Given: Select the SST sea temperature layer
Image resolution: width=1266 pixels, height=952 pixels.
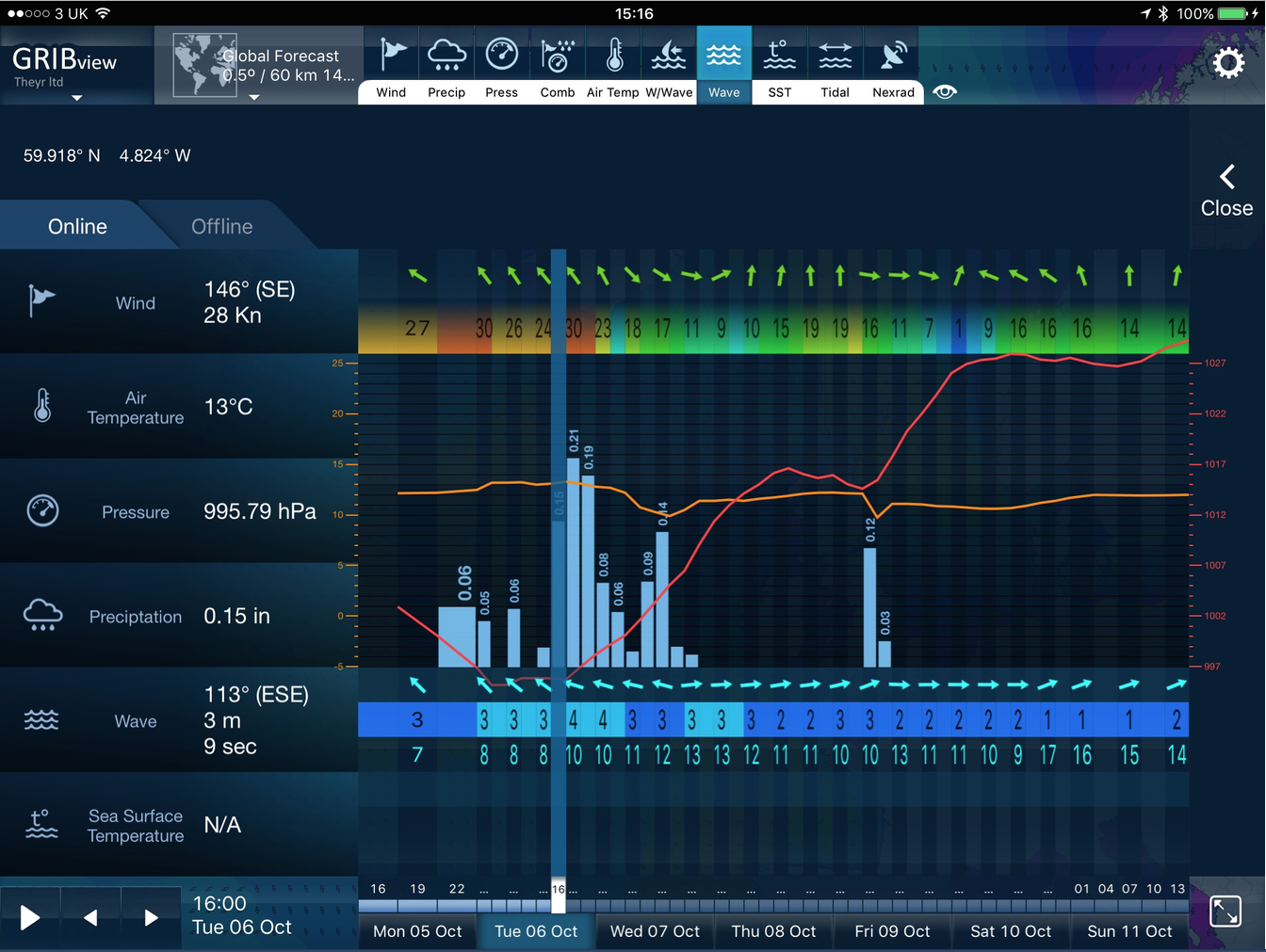Looking at the screenshot, I should click(x=779, y=65).
